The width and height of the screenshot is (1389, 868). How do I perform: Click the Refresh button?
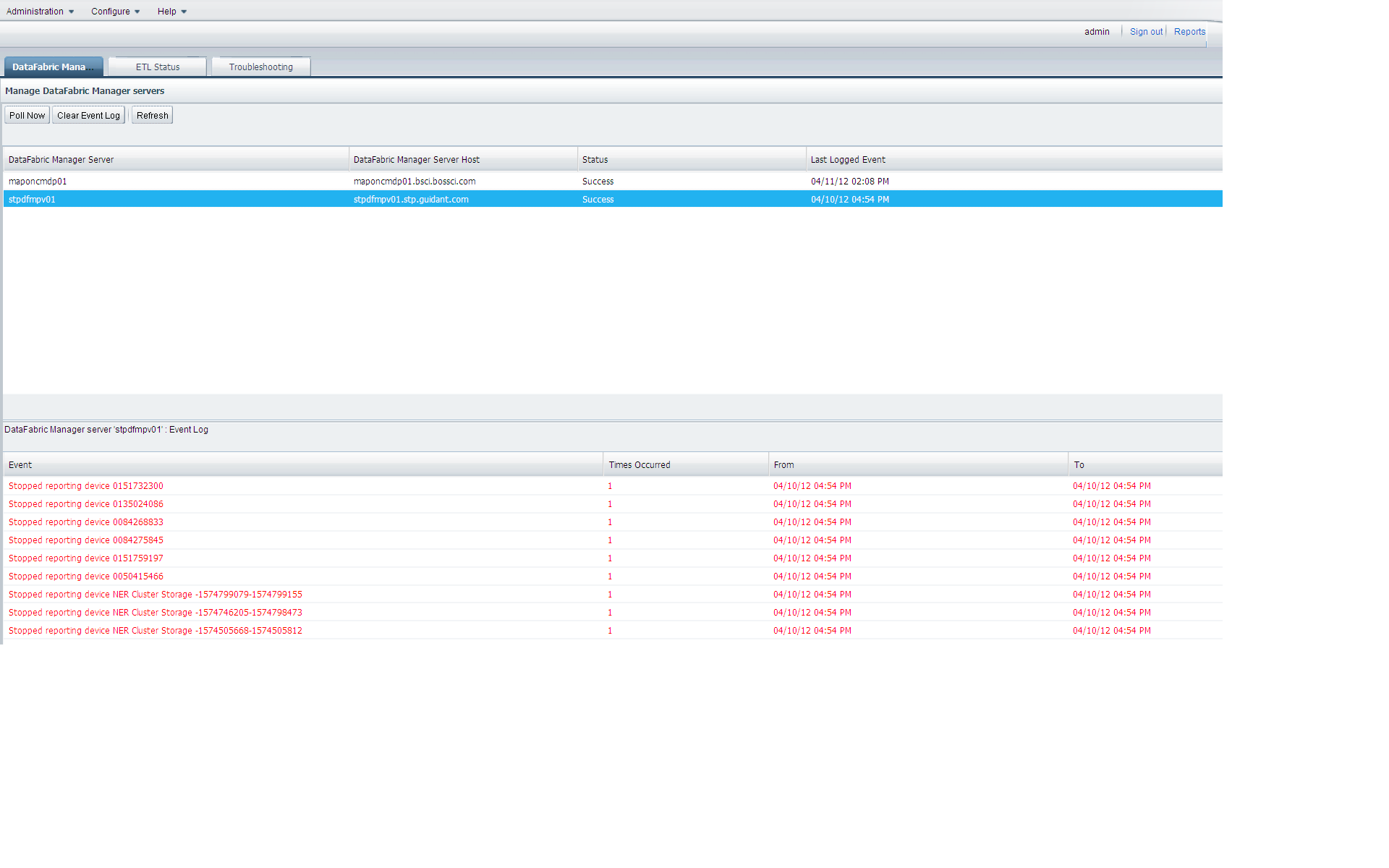152,116
